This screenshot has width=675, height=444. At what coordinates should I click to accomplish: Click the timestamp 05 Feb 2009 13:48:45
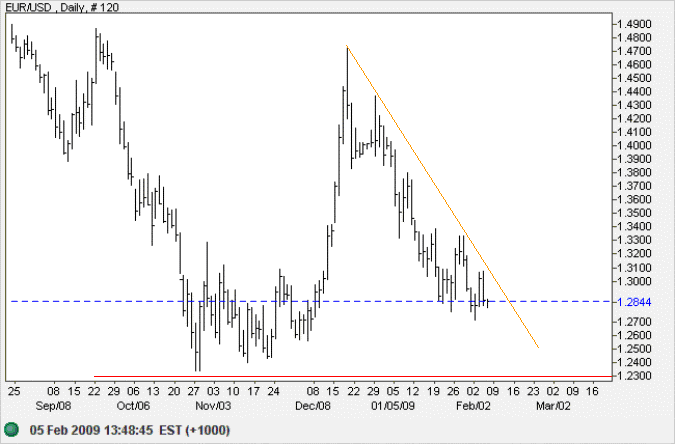[91, 430]
